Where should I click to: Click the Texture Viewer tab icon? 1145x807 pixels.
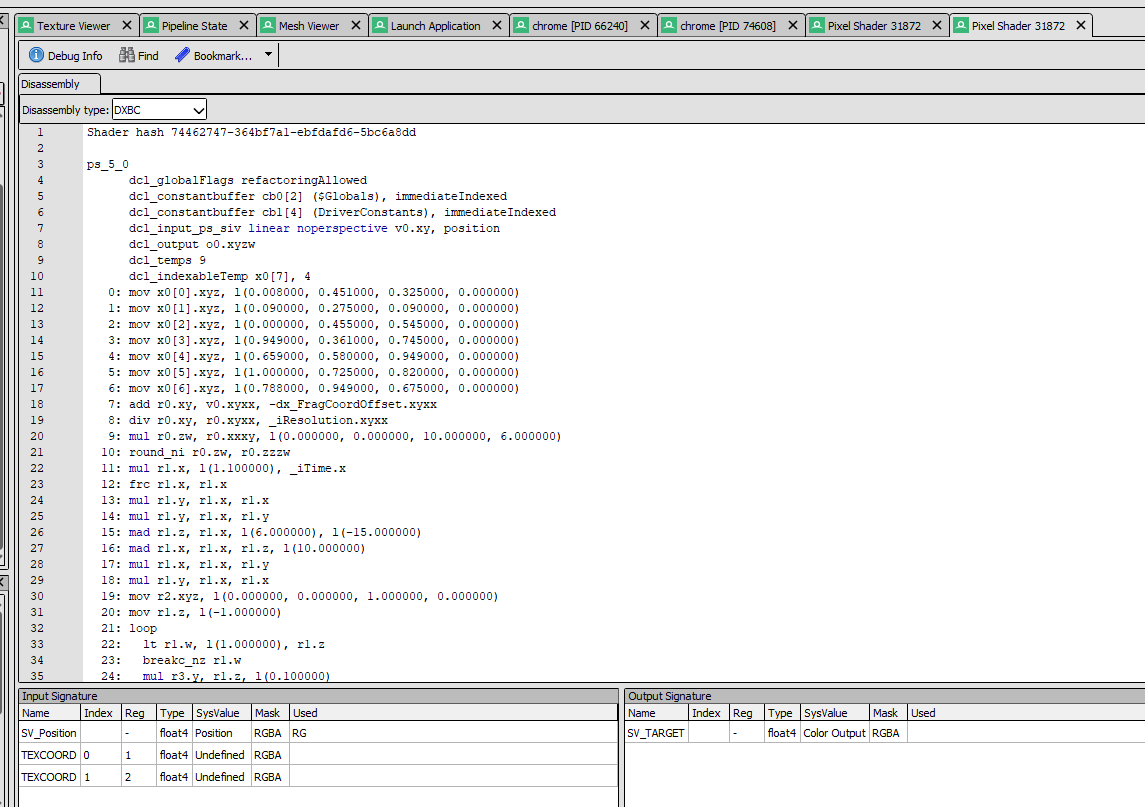pos(26,26)
